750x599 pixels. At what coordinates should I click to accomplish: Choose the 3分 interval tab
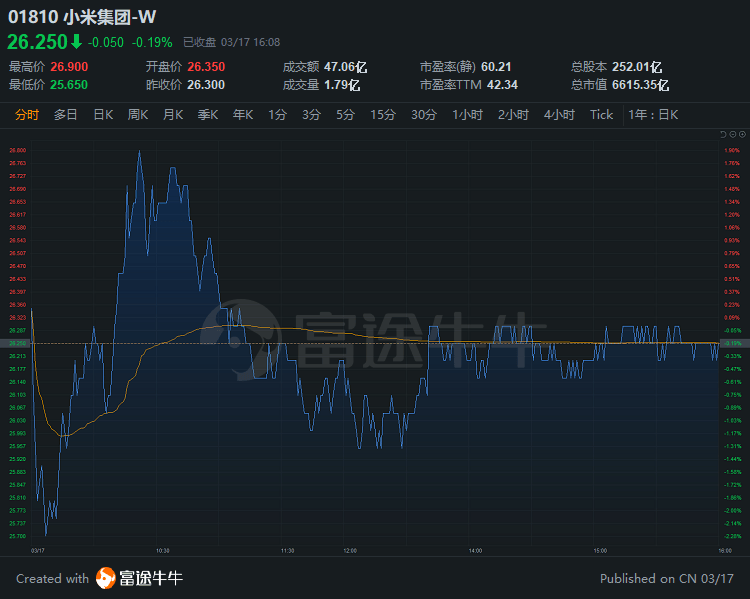pos(311,115)
